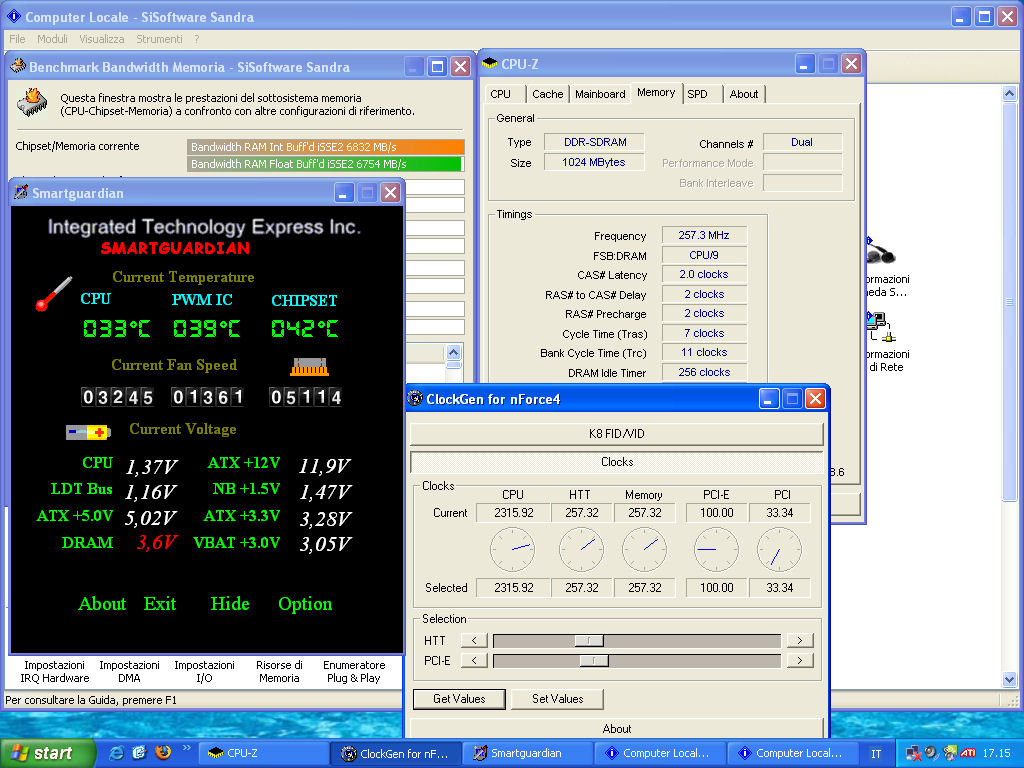
Task: Click the K8 FID/VID button in ClockGen
Action: tap(616, 434)
